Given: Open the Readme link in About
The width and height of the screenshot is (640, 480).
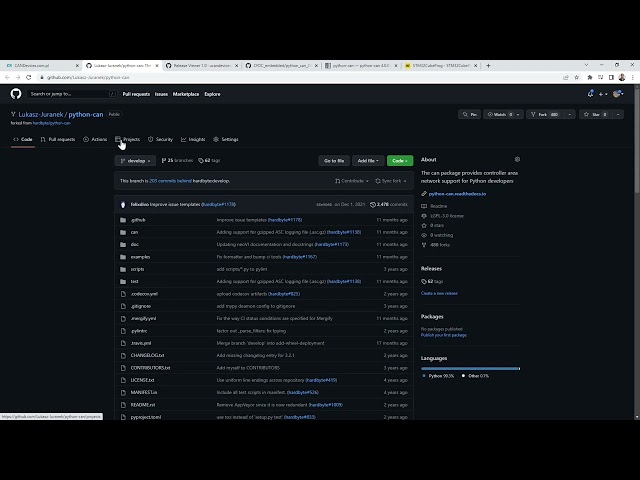Looking at the screenshot, I should [438, 206].
